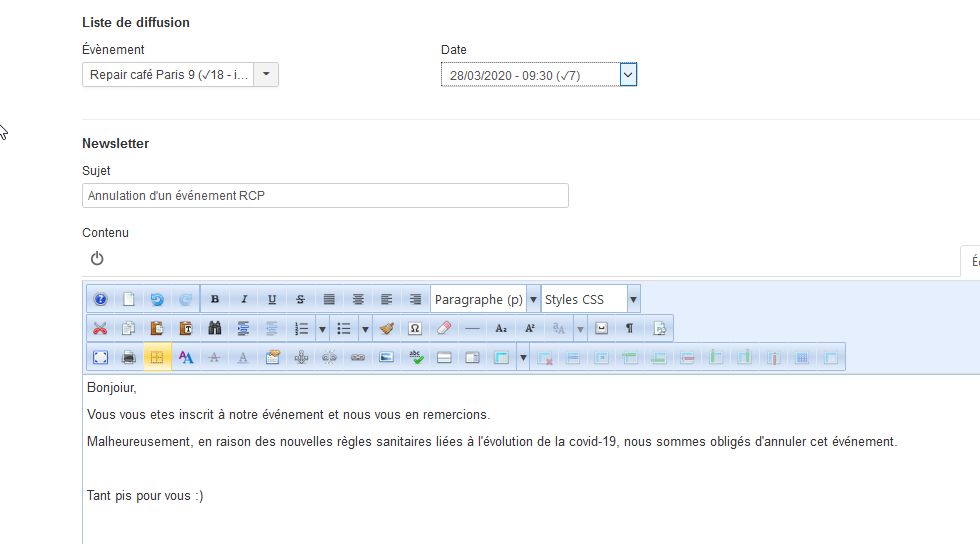Click the text 'Vous vous etes inscrit'
The width and height of the screenshot is (980, 544).
pos(150,415)
